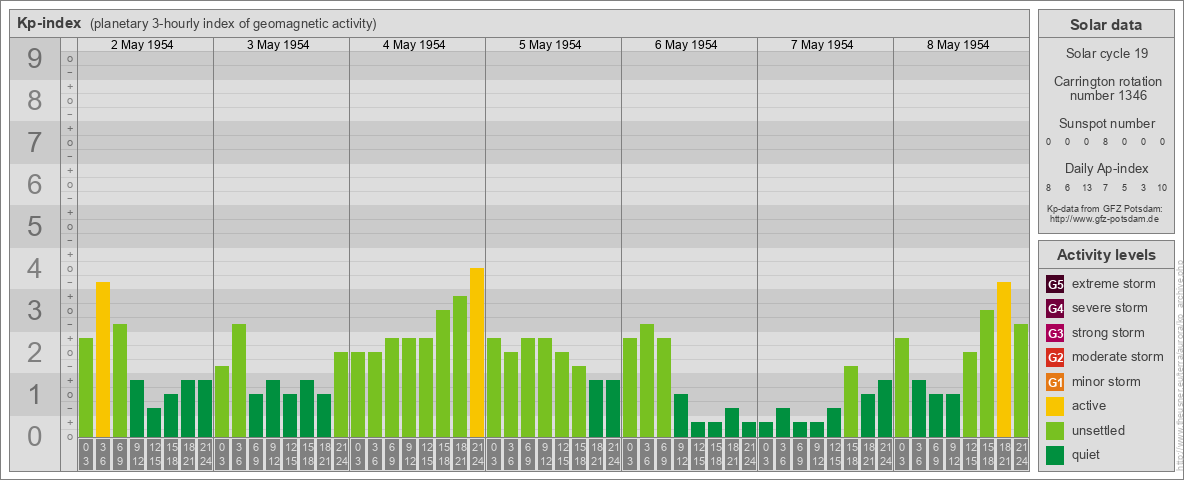Select the yellow active legend swatch
Screen dimensions: 1184x480
(1055, 406)
